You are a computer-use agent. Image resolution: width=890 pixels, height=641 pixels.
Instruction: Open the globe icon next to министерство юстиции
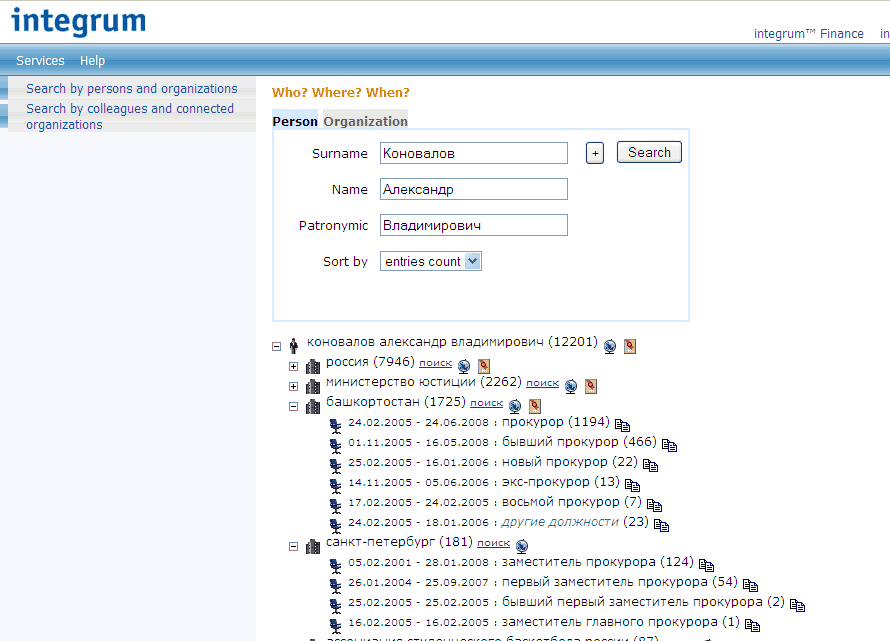(x=571, y=386)
